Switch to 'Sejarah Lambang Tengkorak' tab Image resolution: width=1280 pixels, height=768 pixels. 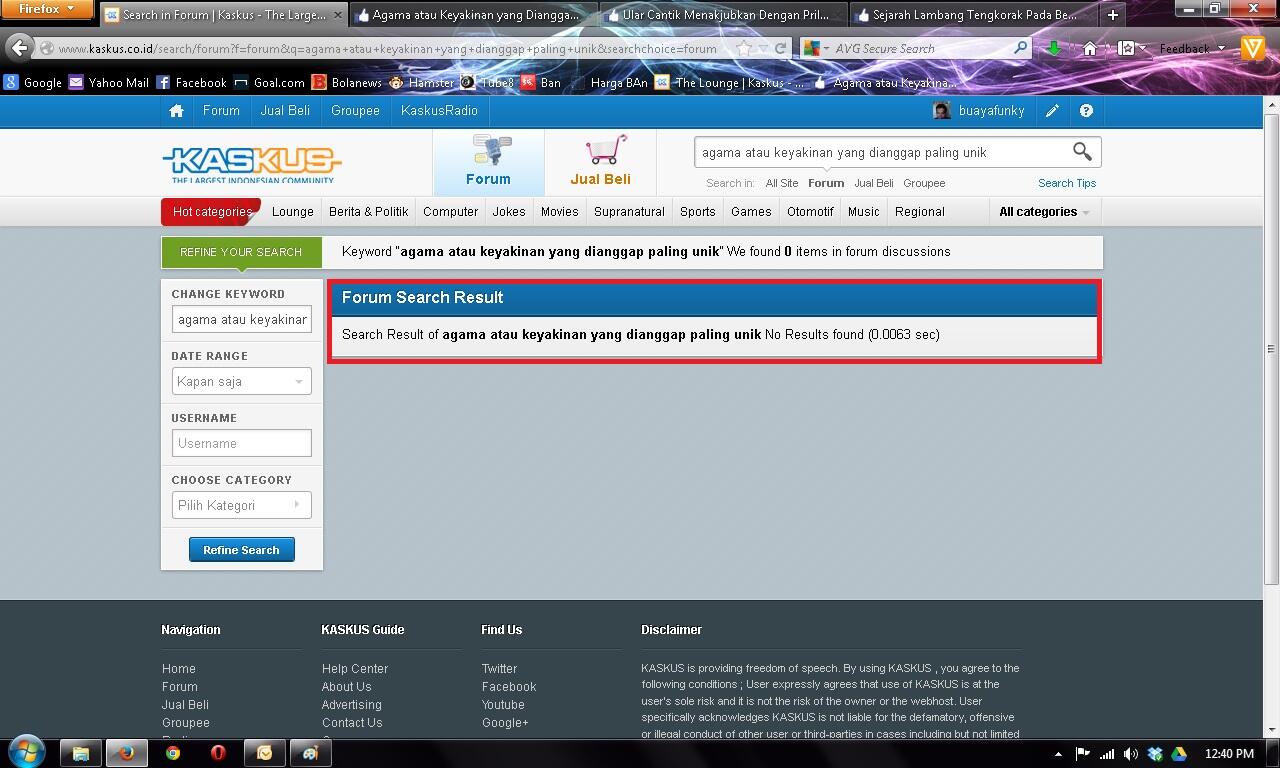(972, 15)
